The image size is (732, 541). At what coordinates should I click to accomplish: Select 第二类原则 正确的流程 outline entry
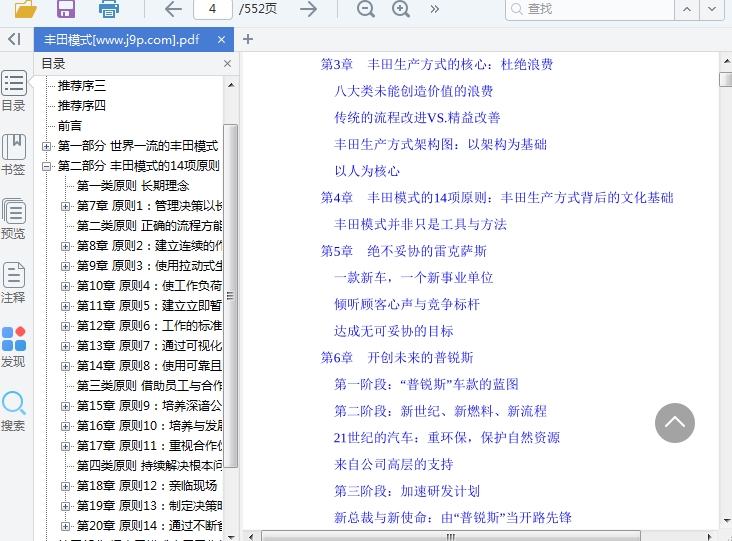pos(149,226)
